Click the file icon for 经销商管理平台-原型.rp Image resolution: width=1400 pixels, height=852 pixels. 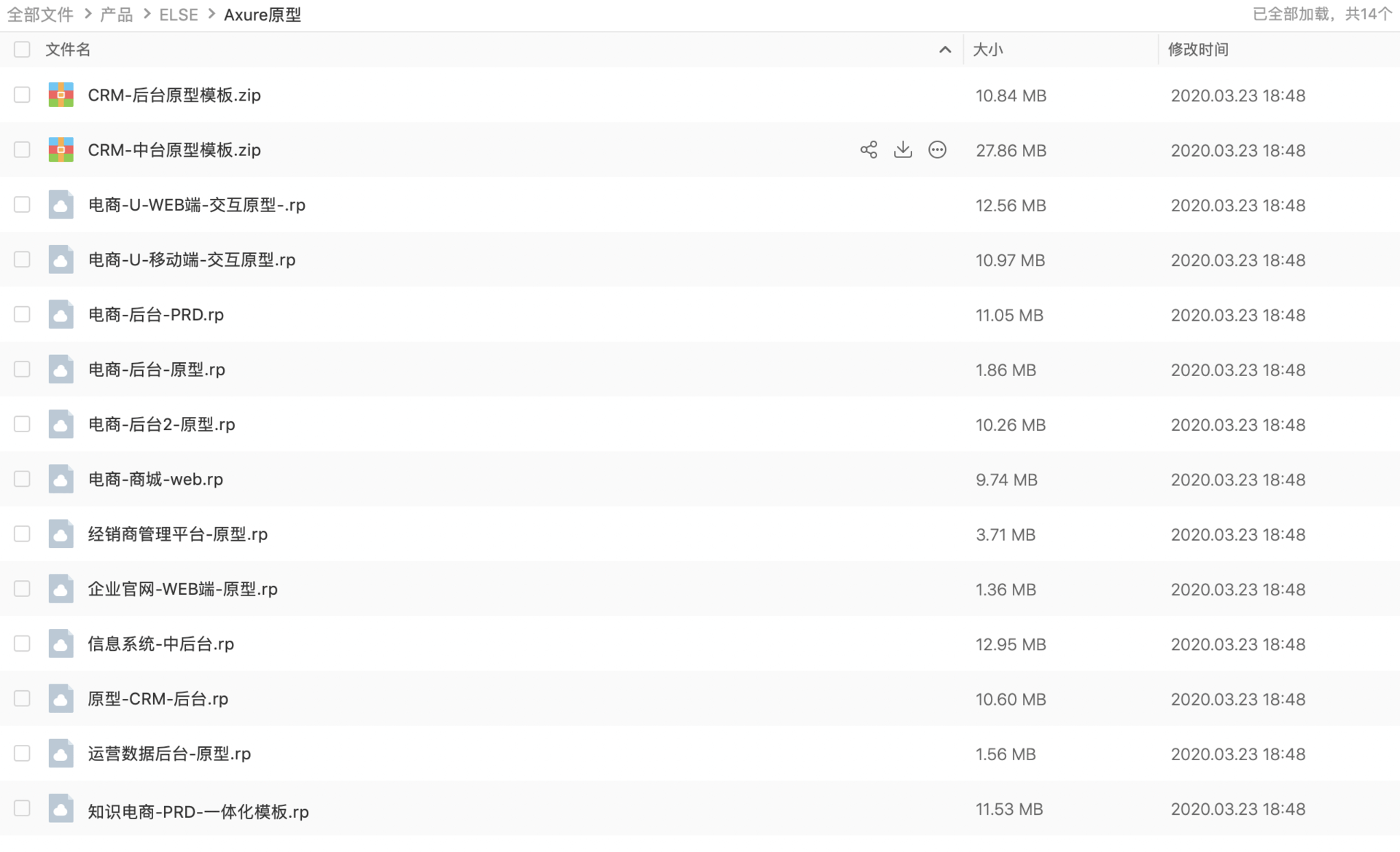tap(61, 534)
